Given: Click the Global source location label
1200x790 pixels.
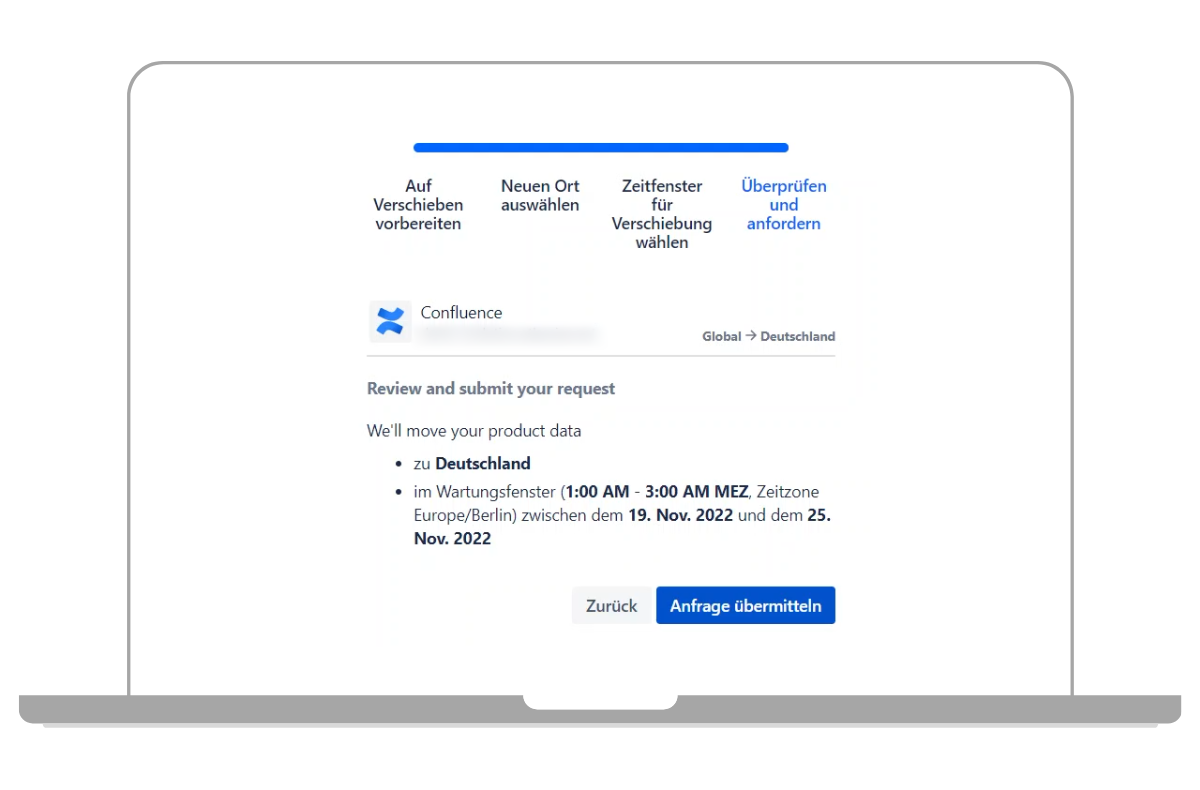Looking at the screenshot, I should tap(721, 337).
